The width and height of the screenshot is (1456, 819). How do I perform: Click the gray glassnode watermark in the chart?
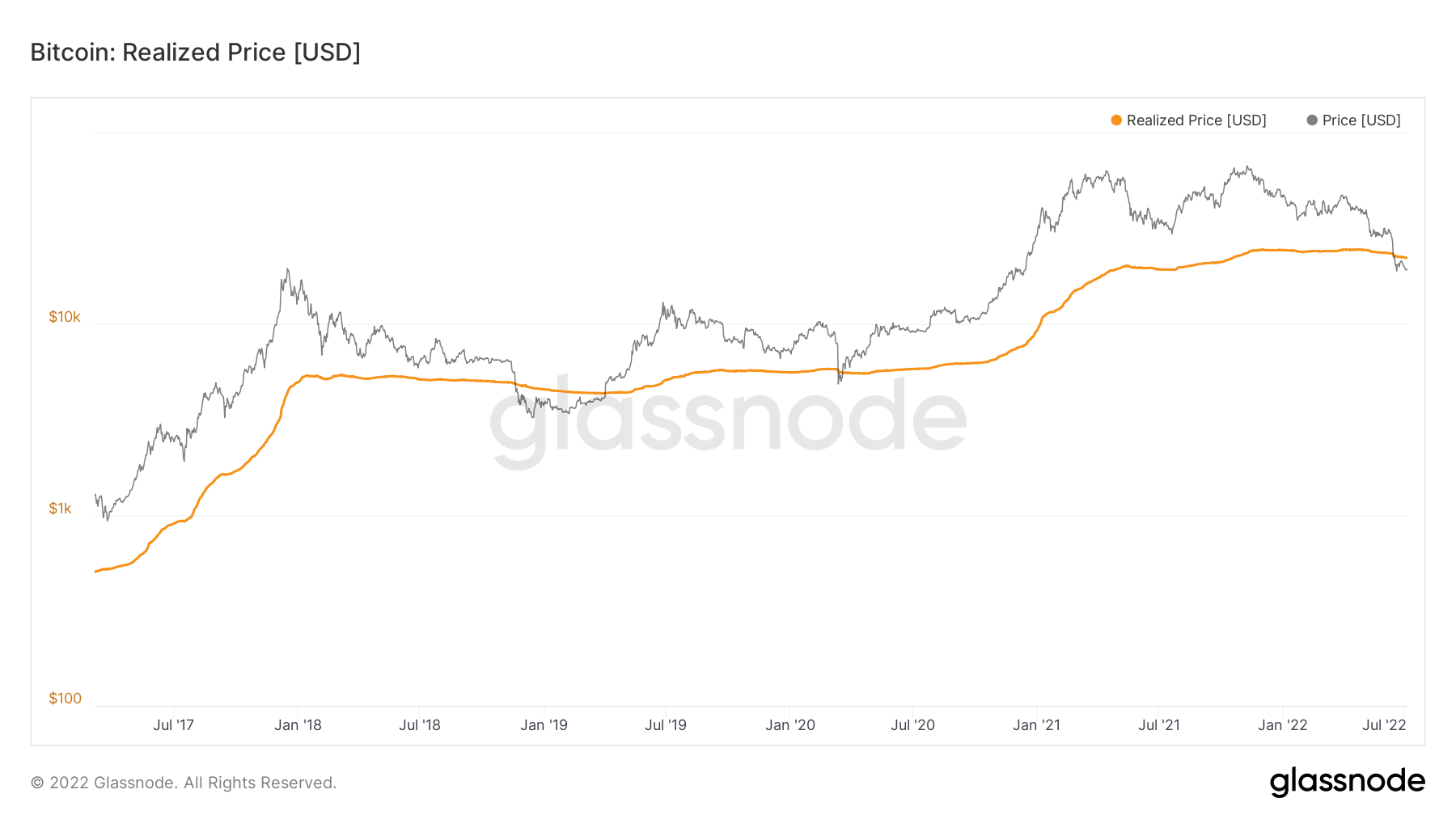pos(728,420)
